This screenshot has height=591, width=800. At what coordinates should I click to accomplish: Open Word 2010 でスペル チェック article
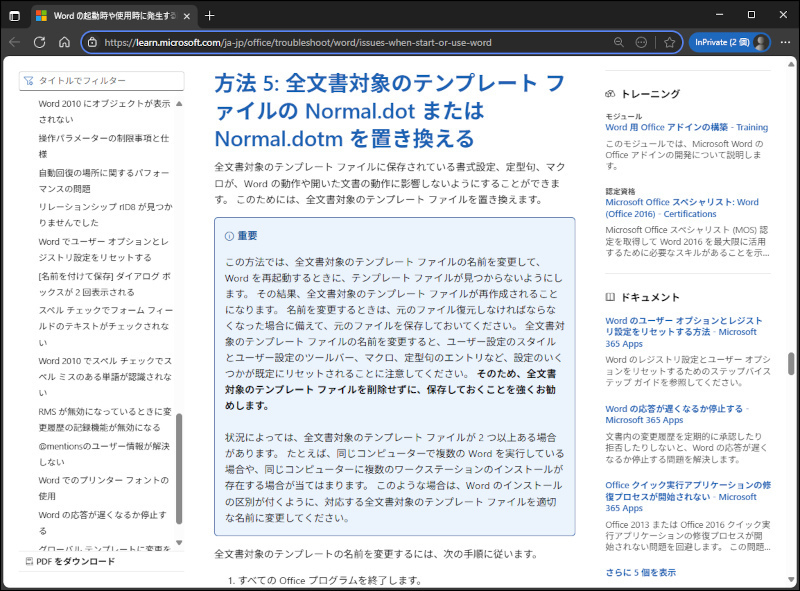(x=104, y=377)
